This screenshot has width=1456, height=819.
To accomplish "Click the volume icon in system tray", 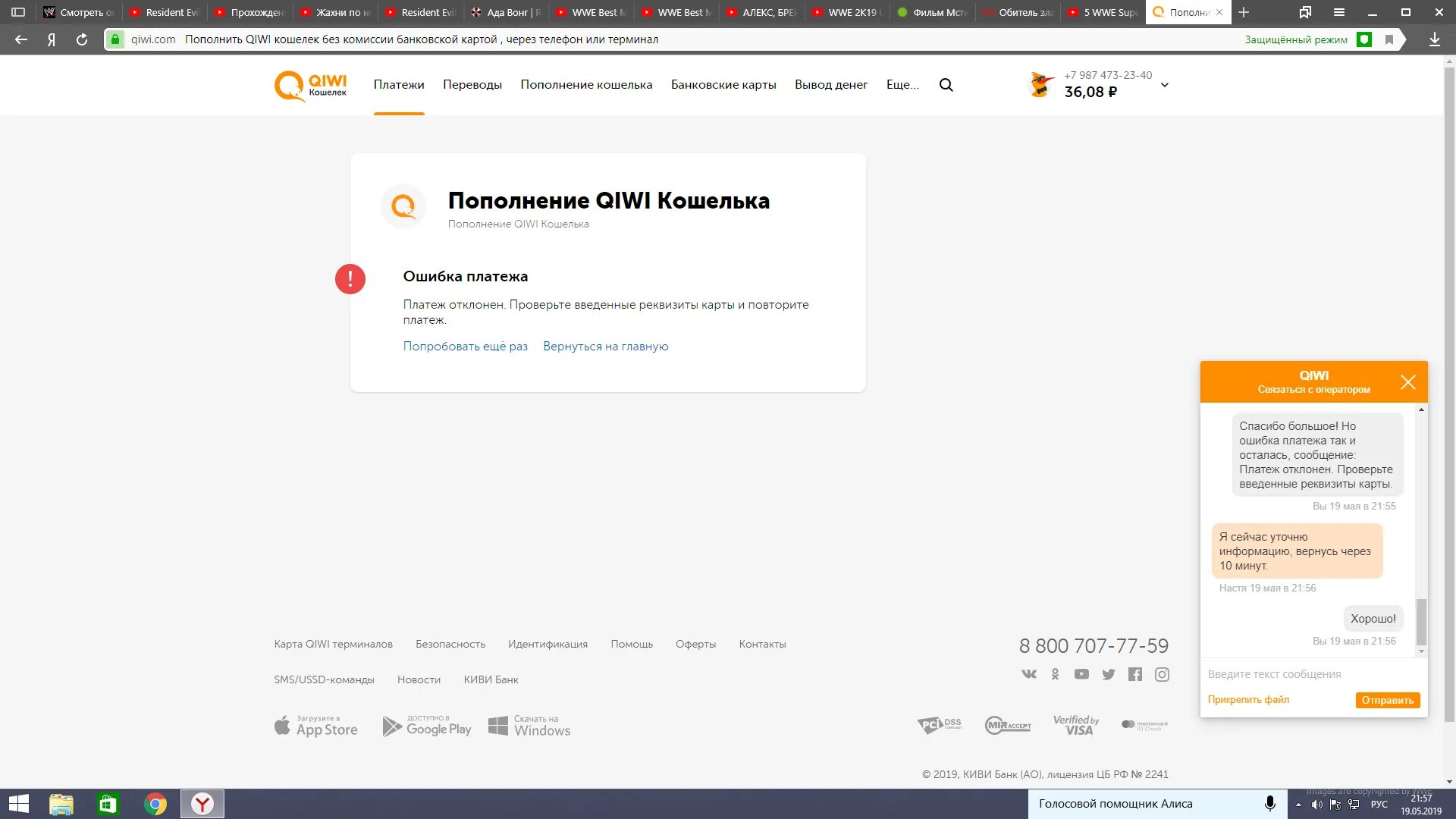I will click(x=1316, y=805).
